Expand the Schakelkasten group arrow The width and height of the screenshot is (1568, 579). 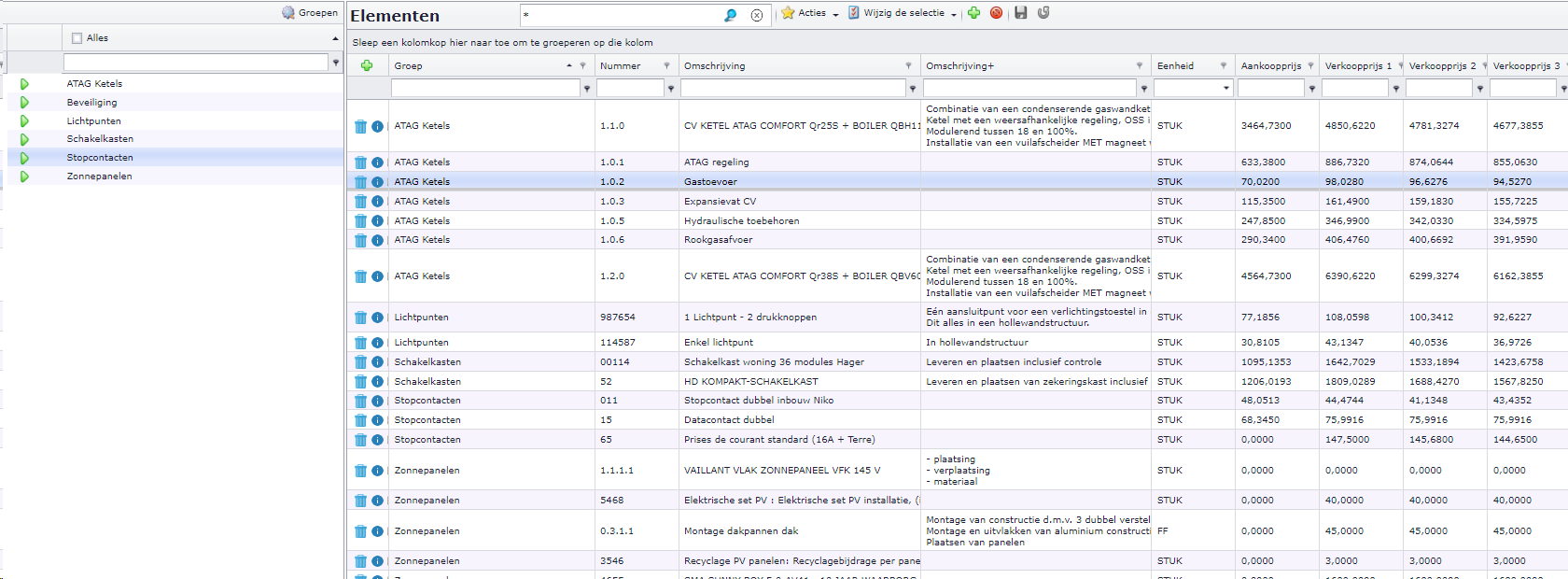[x=24, y=139]
